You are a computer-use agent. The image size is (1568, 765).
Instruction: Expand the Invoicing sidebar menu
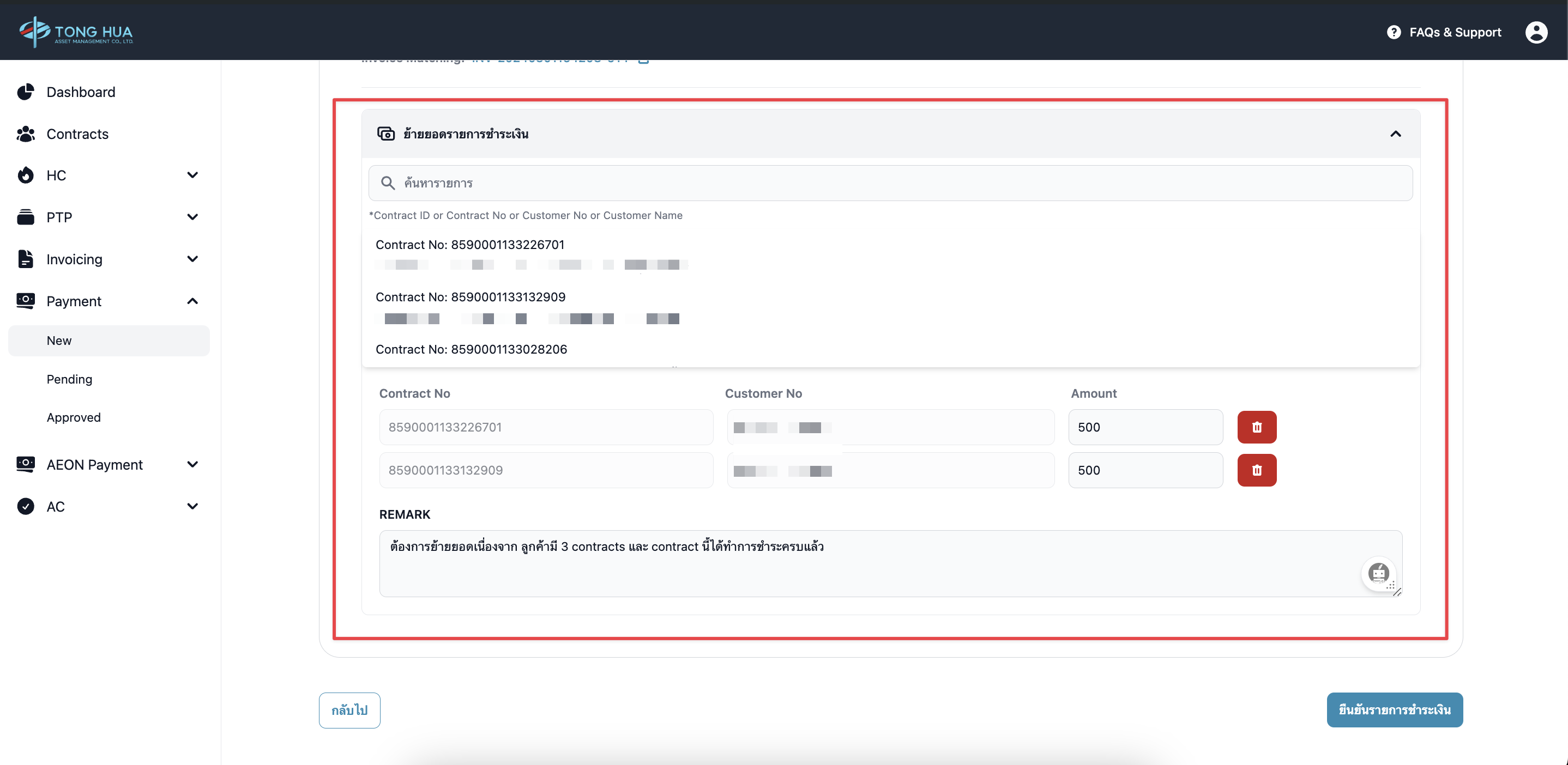(192, 259)
